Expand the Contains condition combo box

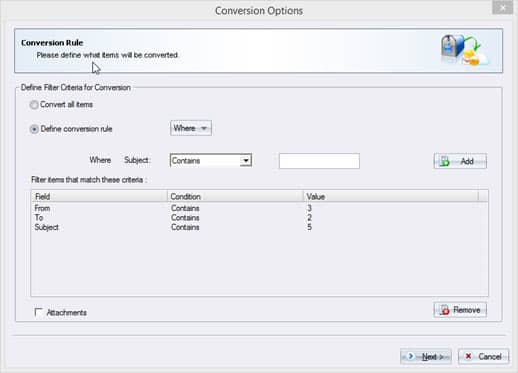[211, 161]
